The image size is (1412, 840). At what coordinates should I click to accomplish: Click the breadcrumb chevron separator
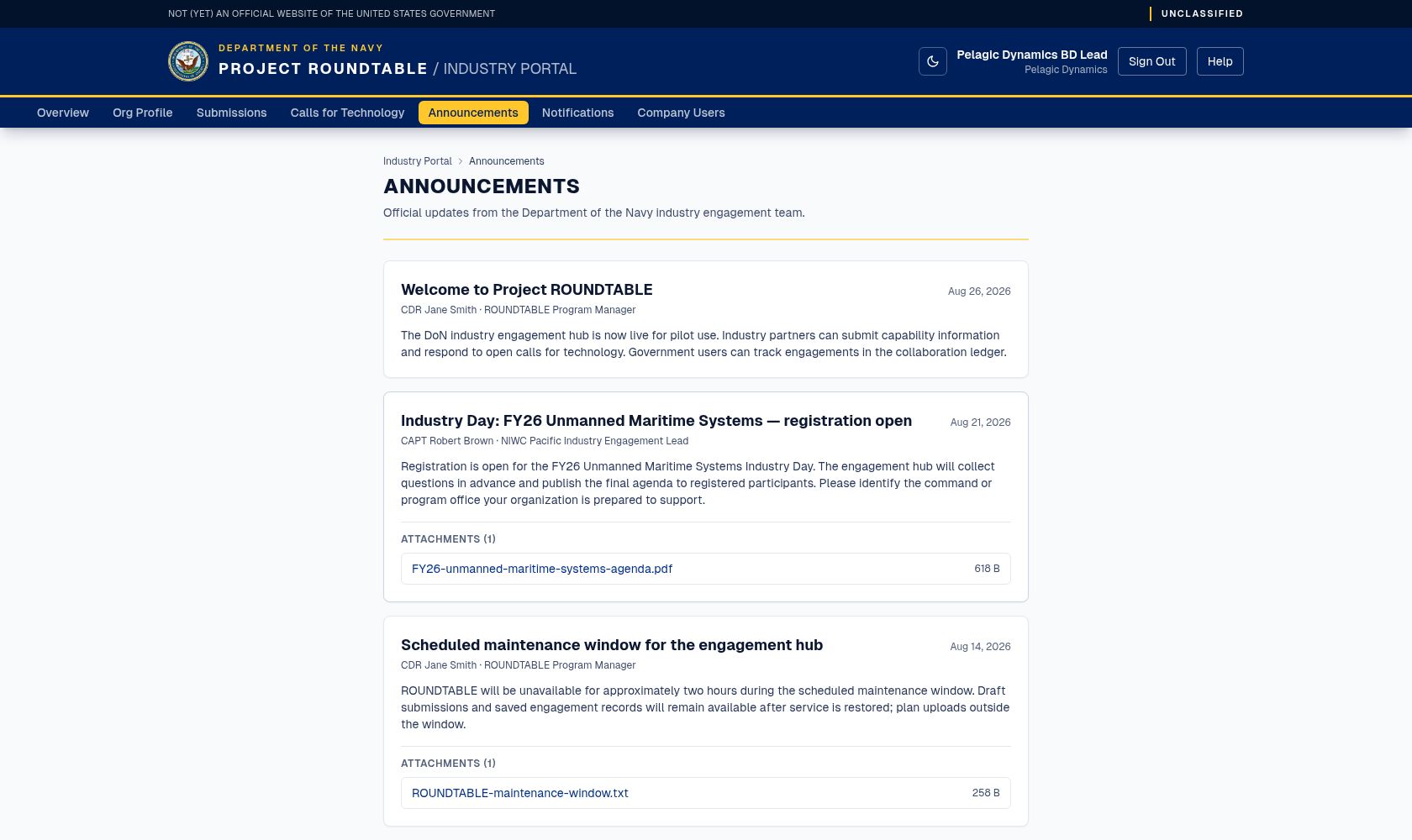point(461,161)
